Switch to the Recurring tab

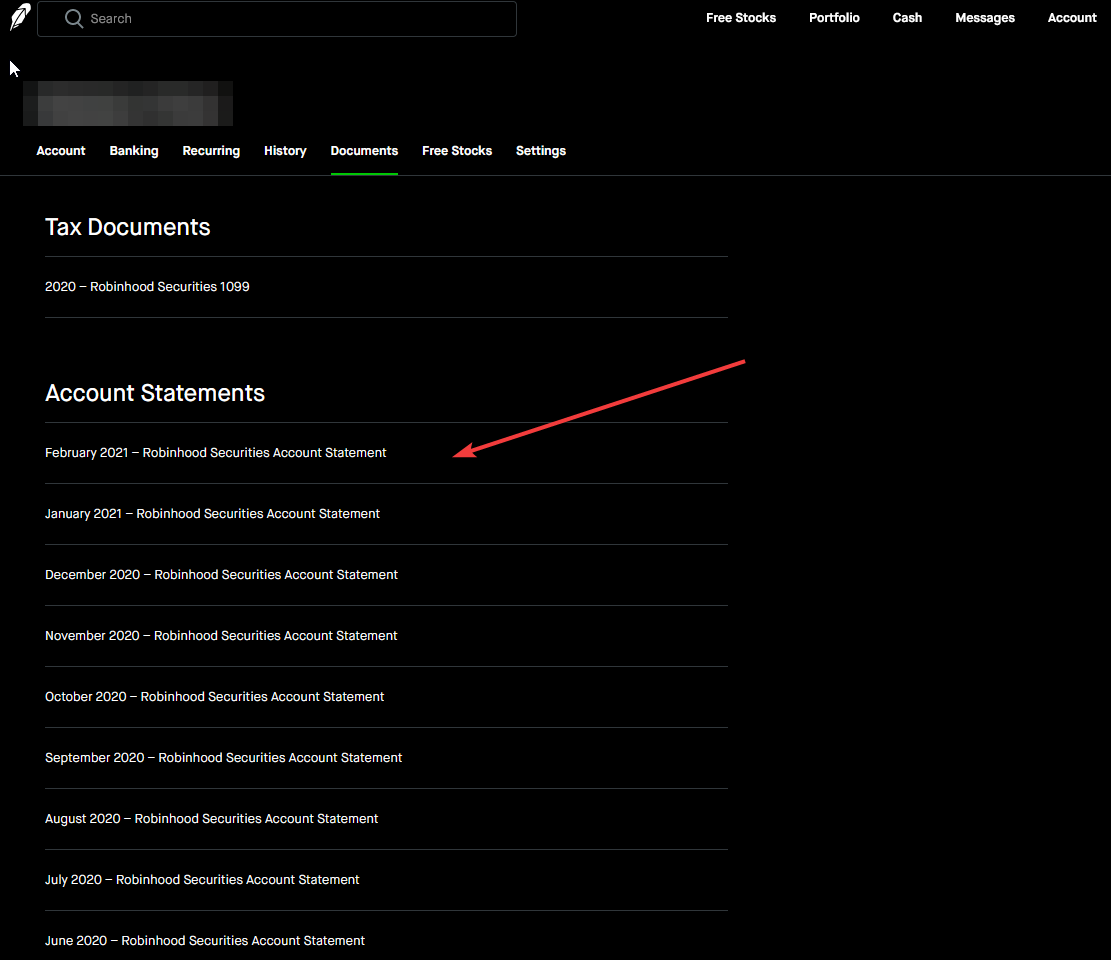[211, 151]
